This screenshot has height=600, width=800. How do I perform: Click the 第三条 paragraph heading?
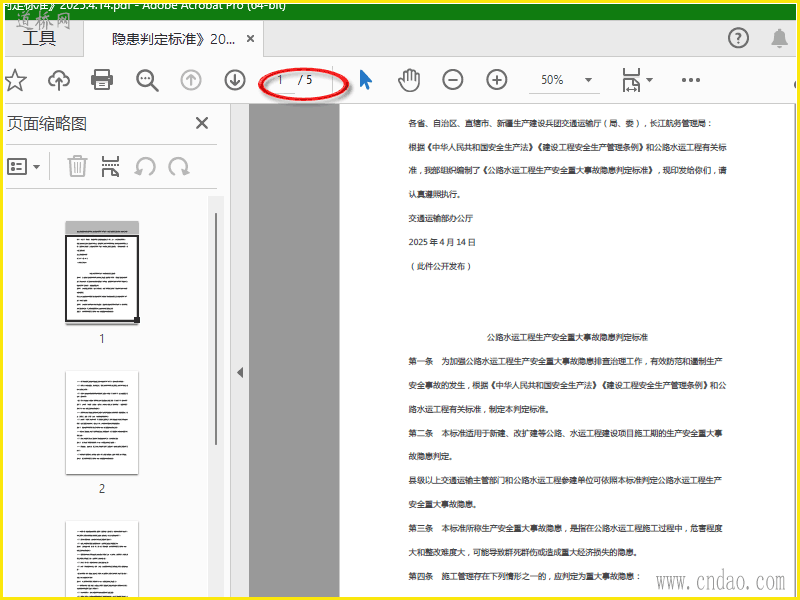click(x=420, y=528)
